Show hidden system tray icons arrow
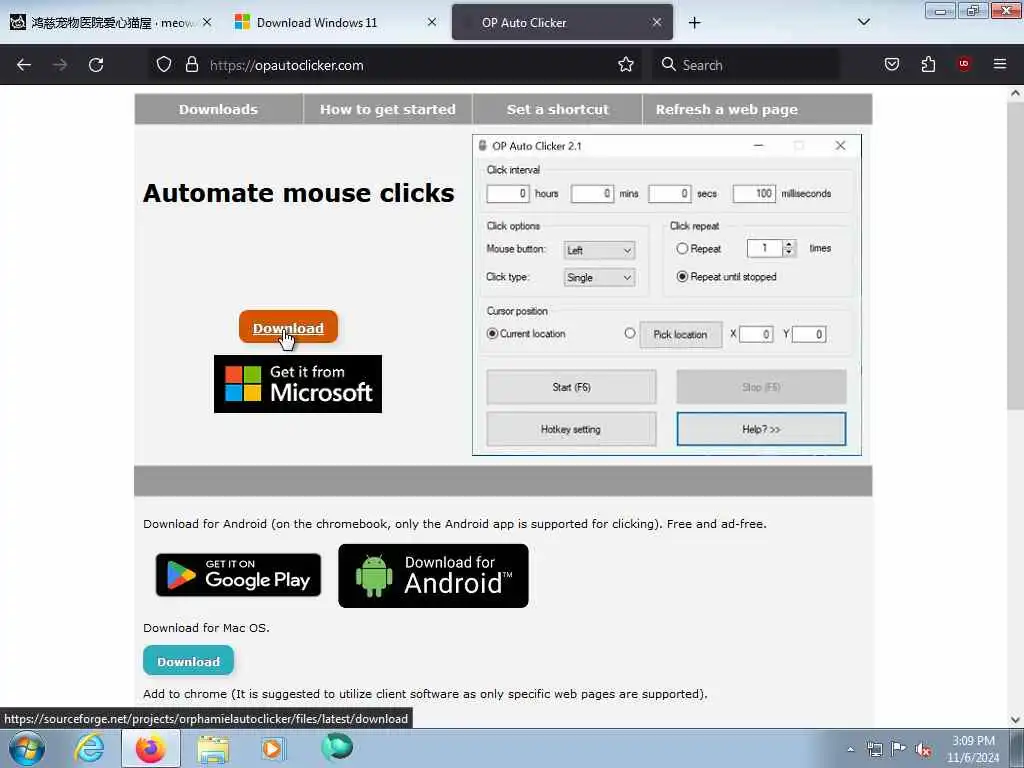This screenshot has height=768, width=1024. pyautogui.click(x=850, y=749)
